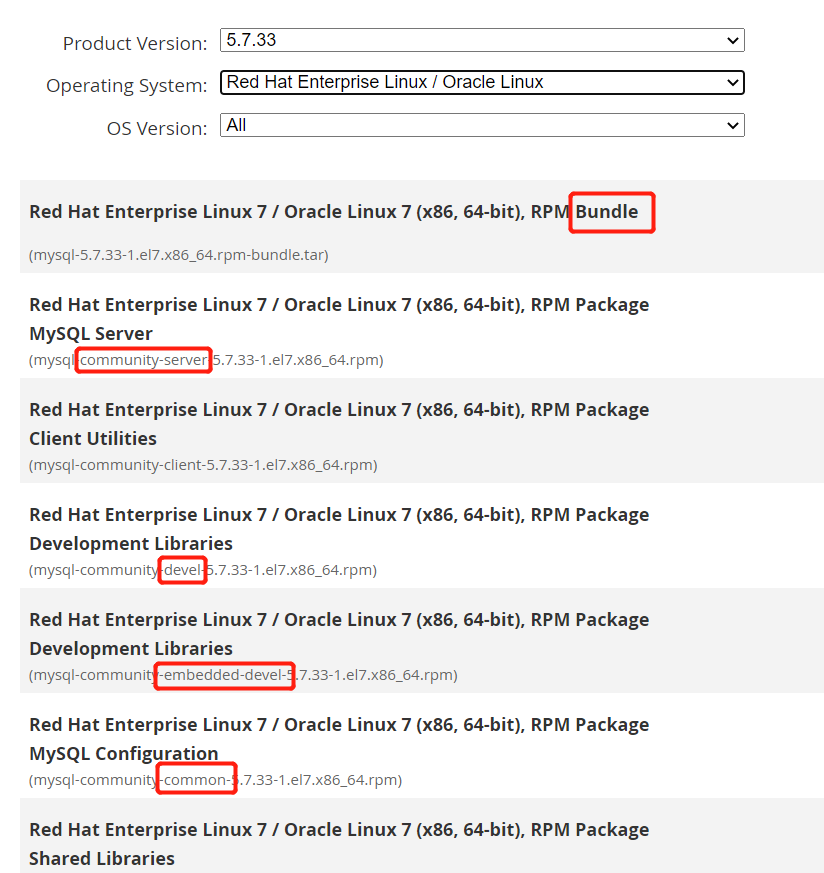Click the mysql-community-embedded-devel rpm filename
Viewport: 824px width, 873px height.
tap(243, 675)
